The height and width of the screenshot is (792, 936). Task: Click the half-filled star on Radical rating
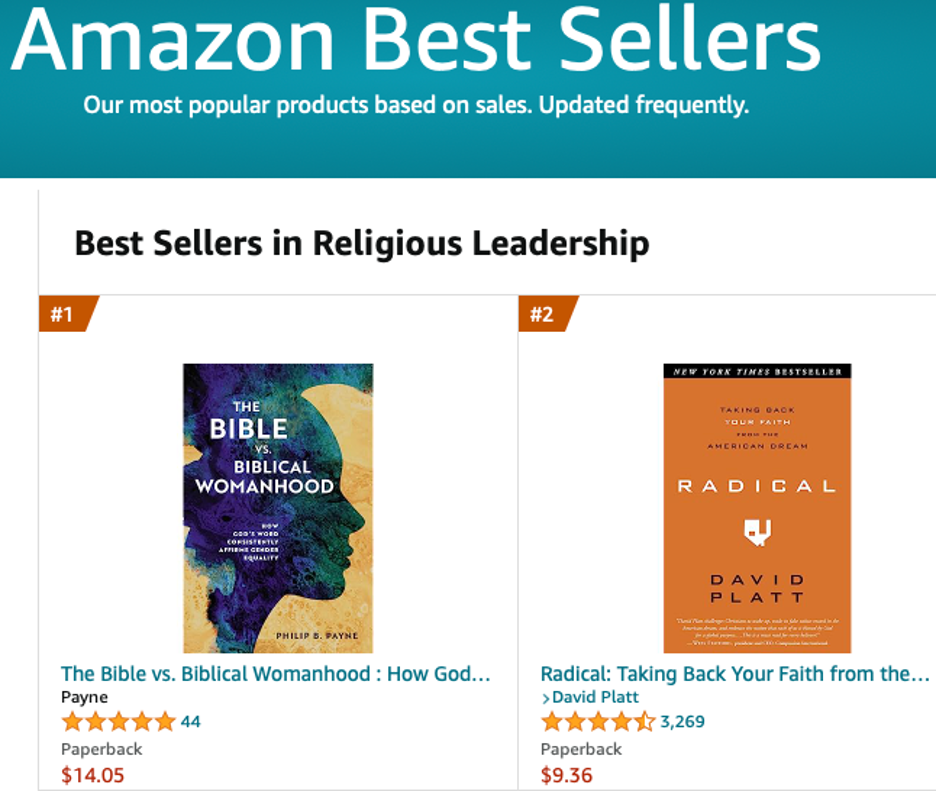[644, 722]
